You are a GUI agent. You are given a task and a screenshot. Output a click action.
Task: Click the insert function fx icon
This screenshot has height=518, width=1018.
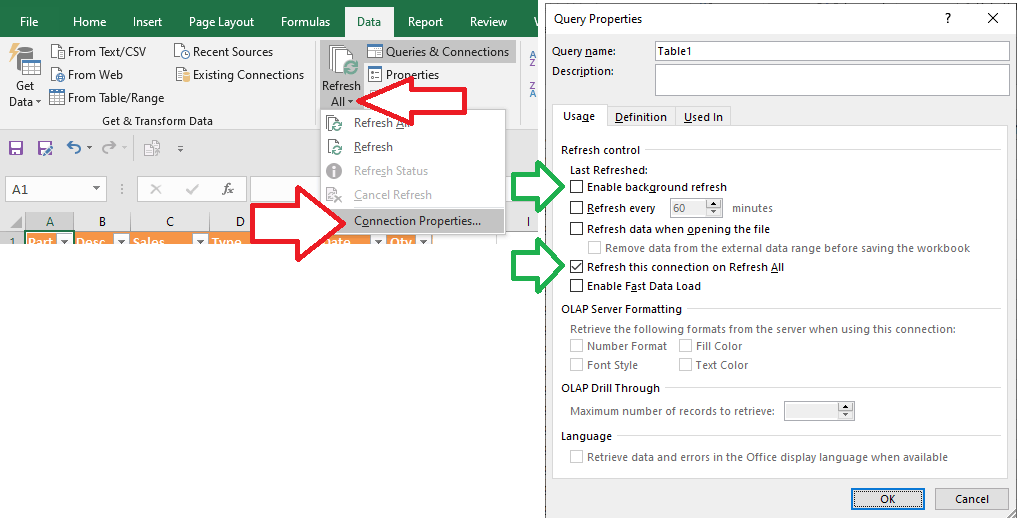228,189
